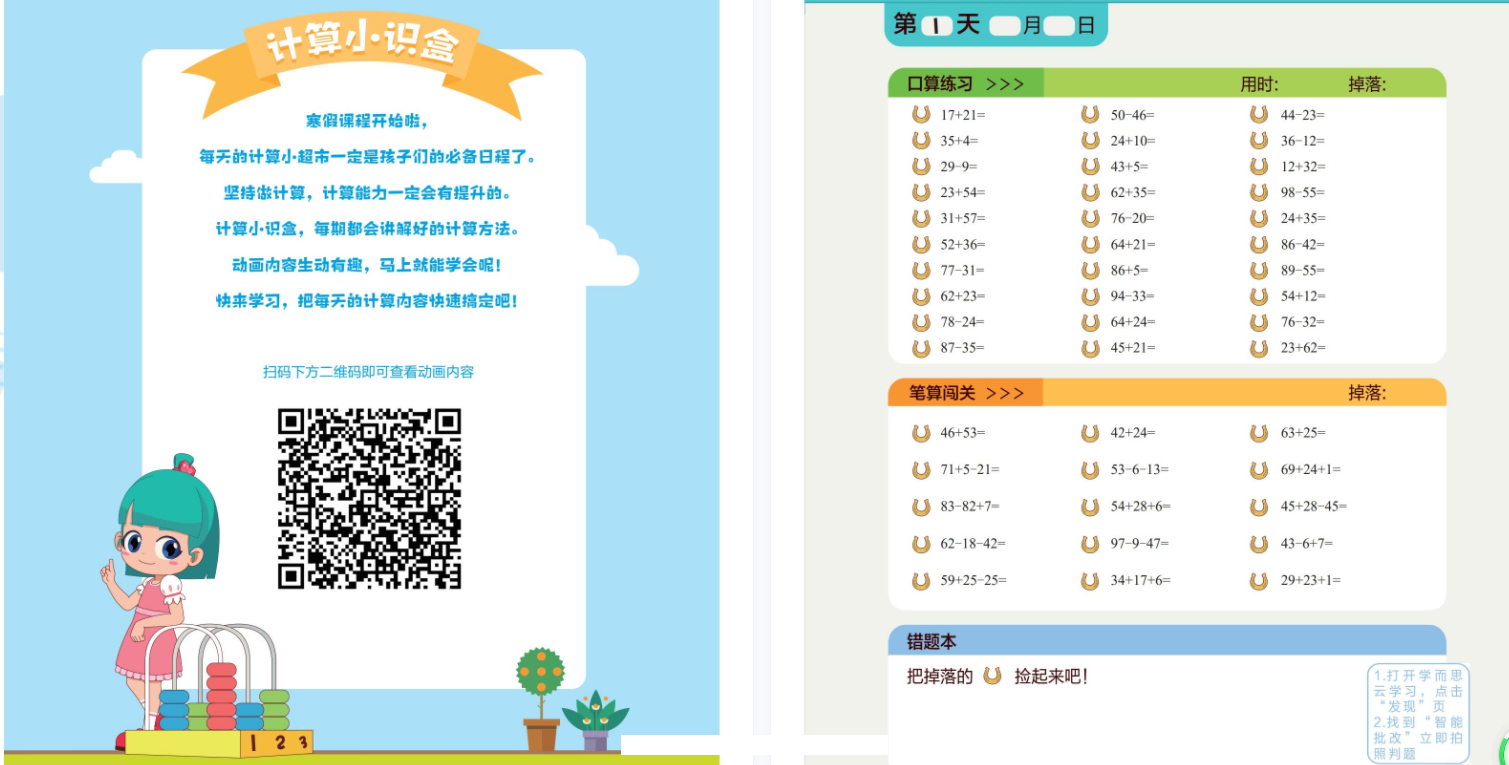Click the equation text 24+10=
Screen dimensions: 1509x765
click(1133, 141)
